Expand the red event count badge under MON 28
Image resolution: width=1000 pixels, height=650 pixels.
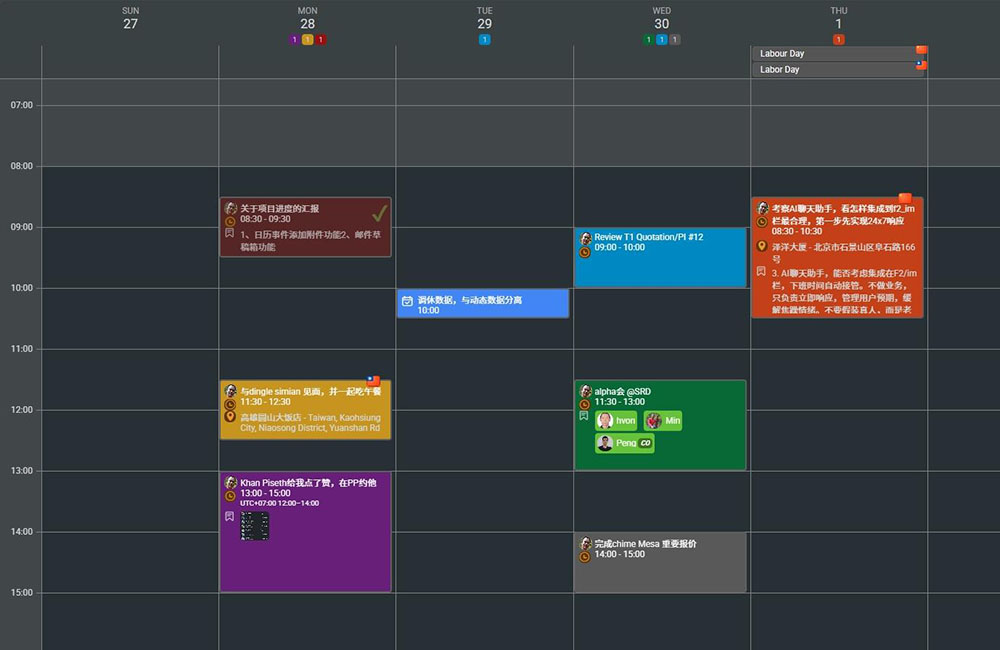(x=321, y=38)
